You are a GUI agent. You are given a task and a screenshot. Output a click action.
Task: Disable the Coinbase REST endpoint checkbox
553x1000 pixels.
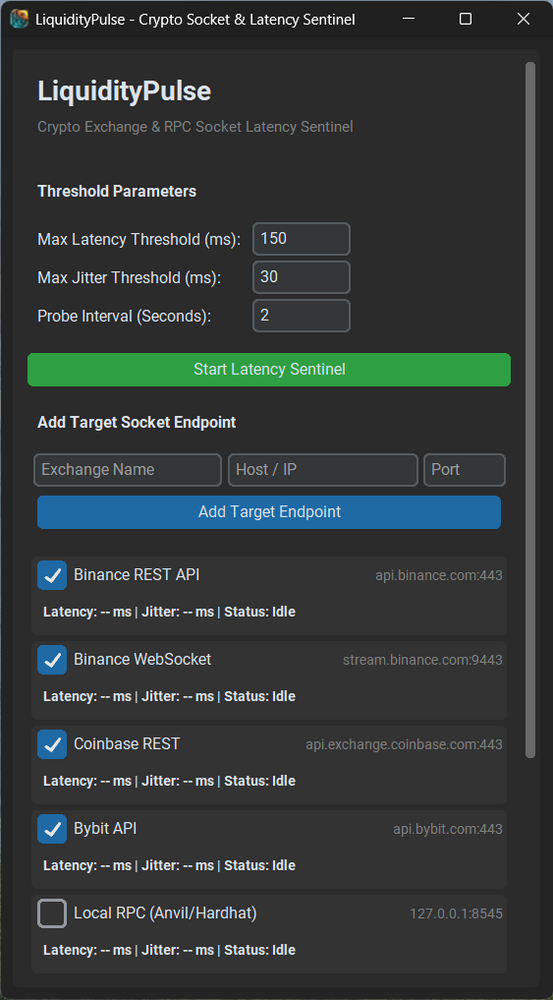[x=52, y=745]
